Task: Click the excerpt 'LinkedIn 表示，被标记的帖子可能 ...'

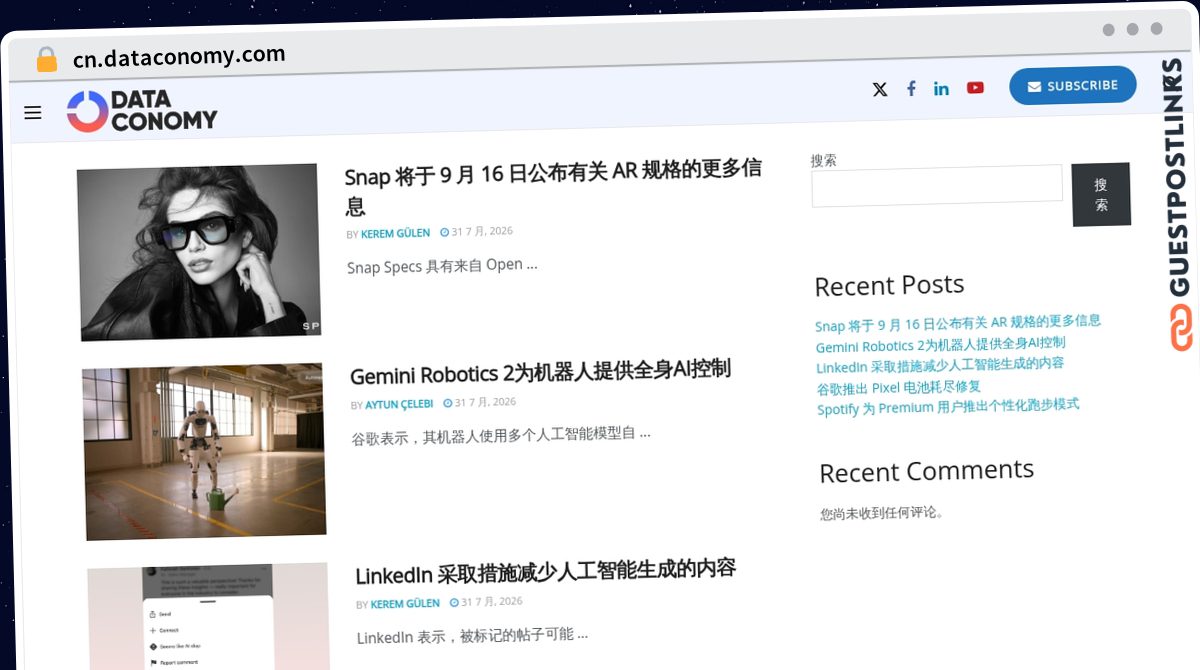Action: (472, 636)
